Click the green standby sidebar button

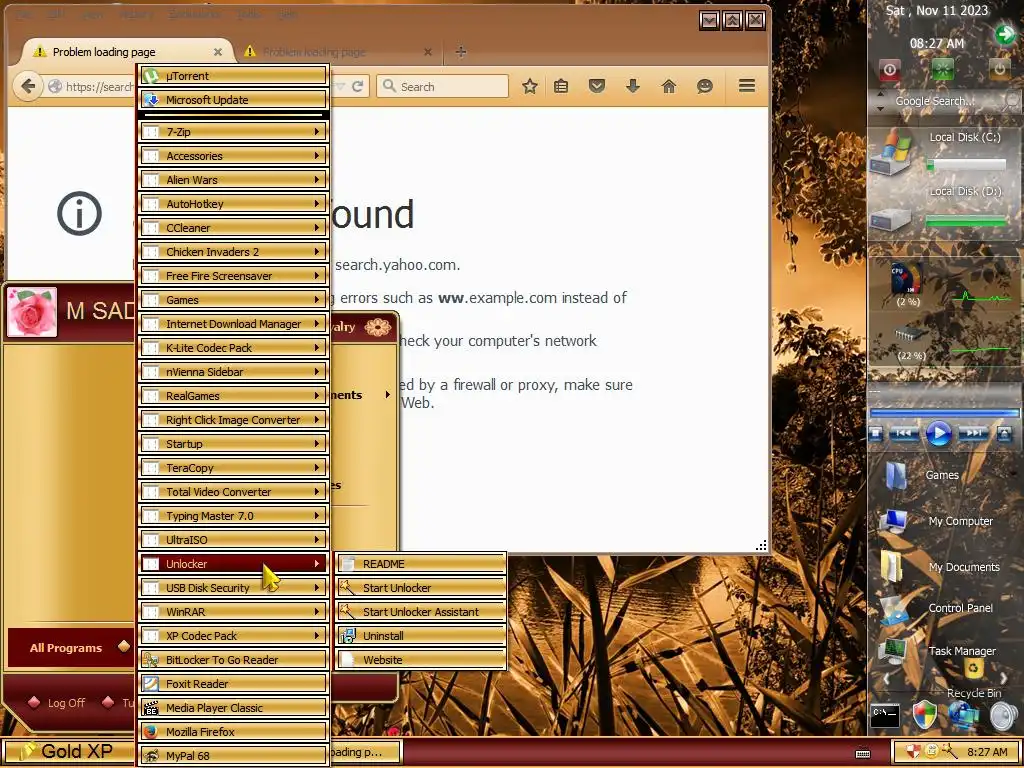(942, 69)
